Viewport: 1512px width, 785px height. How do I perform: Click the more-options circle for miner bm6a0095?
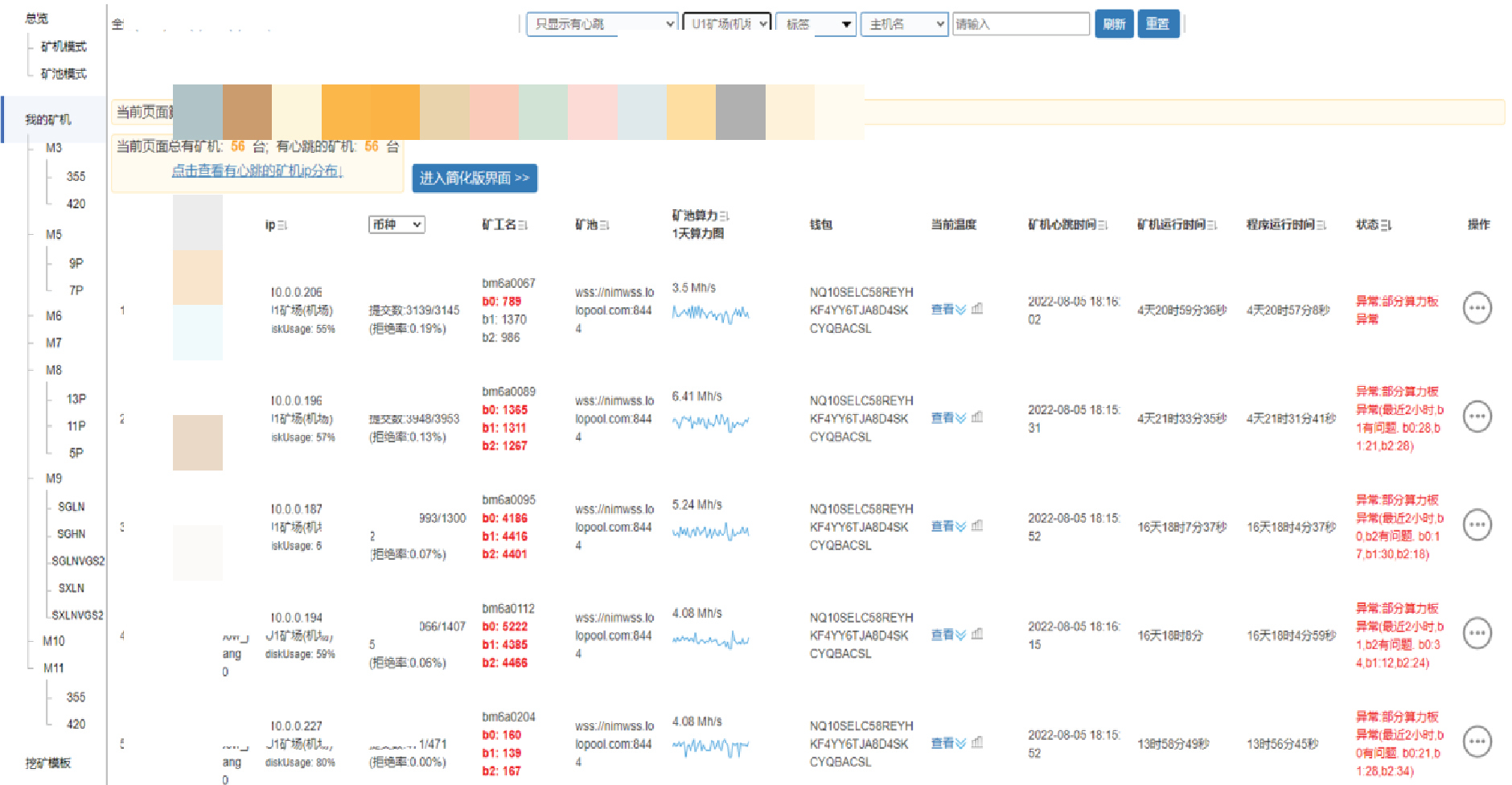tap(1477, 525)
